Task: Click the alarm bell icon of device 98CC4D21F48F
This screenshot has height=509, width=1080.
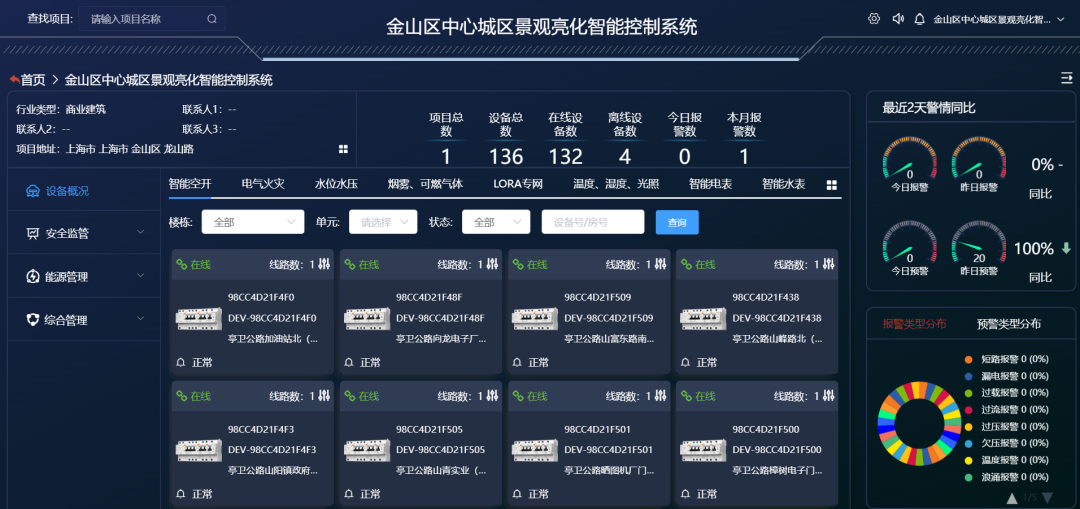Action: pos(349,362)
